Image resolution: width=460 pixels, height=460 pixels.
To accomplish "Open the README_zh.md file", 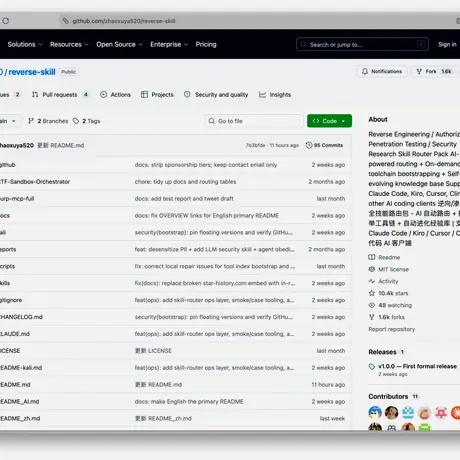I will (x=20, y=419).
